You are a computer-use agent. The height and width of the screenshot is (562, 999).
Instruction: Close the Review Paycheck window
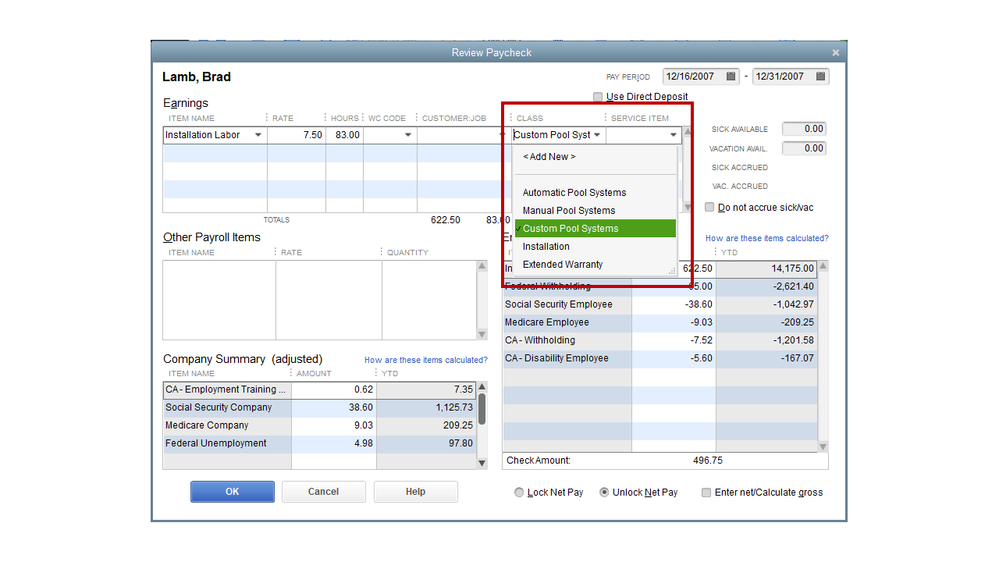[x=835, y=53]
